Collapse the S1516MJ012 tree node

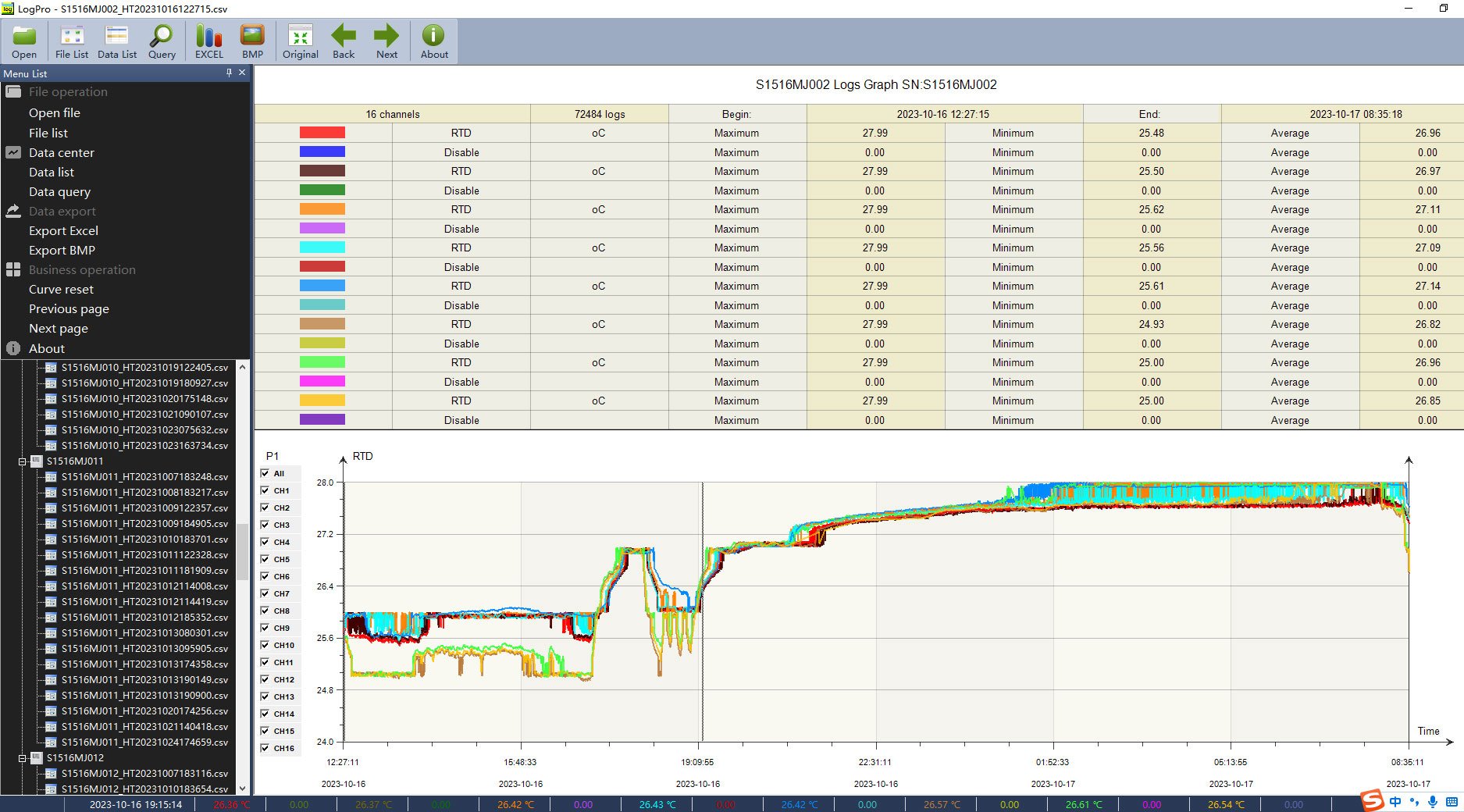coord(23,758)
